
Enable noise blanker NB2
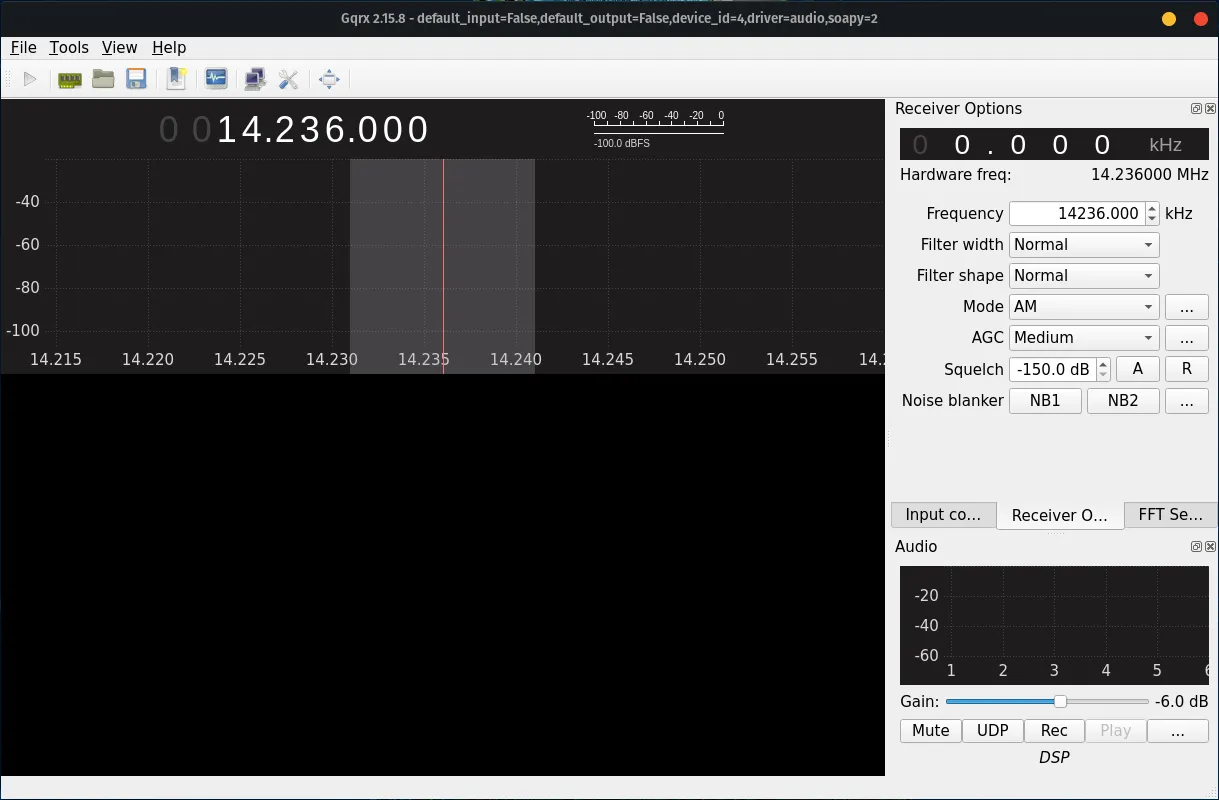click(1123, 401)
